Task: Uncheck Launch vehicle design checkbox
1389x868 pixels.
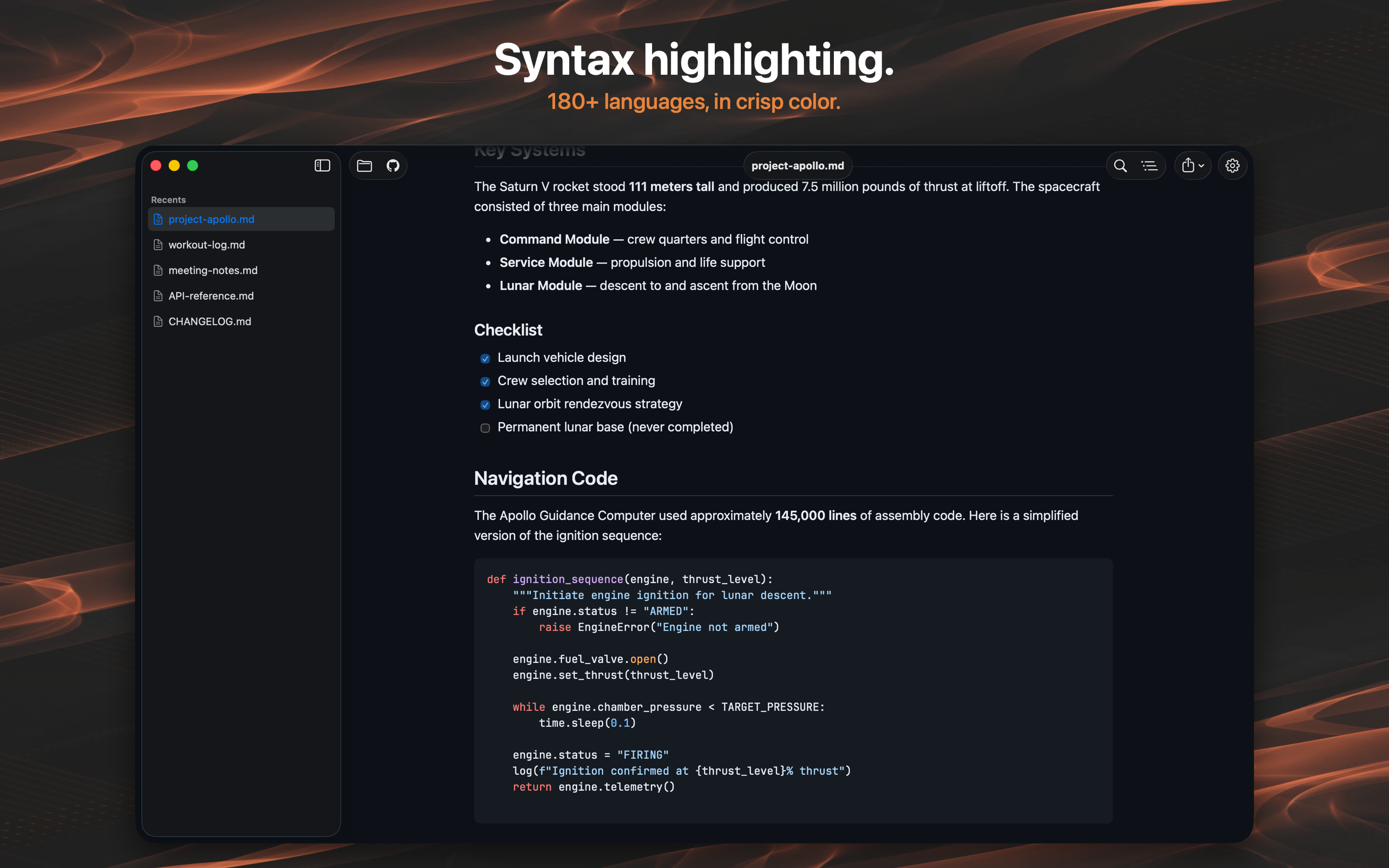Action: click(485, 359)
